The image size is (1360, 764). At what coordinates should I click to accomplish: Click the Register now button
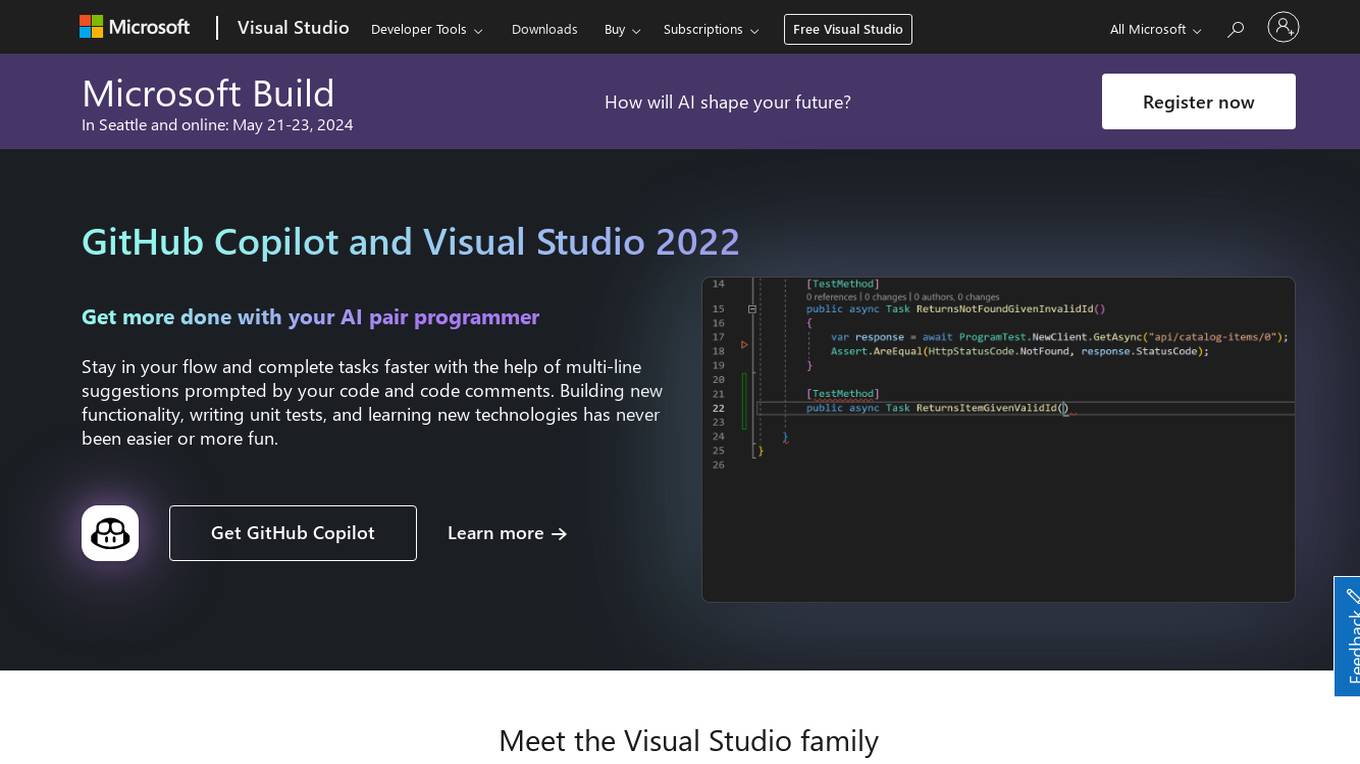1198,102
